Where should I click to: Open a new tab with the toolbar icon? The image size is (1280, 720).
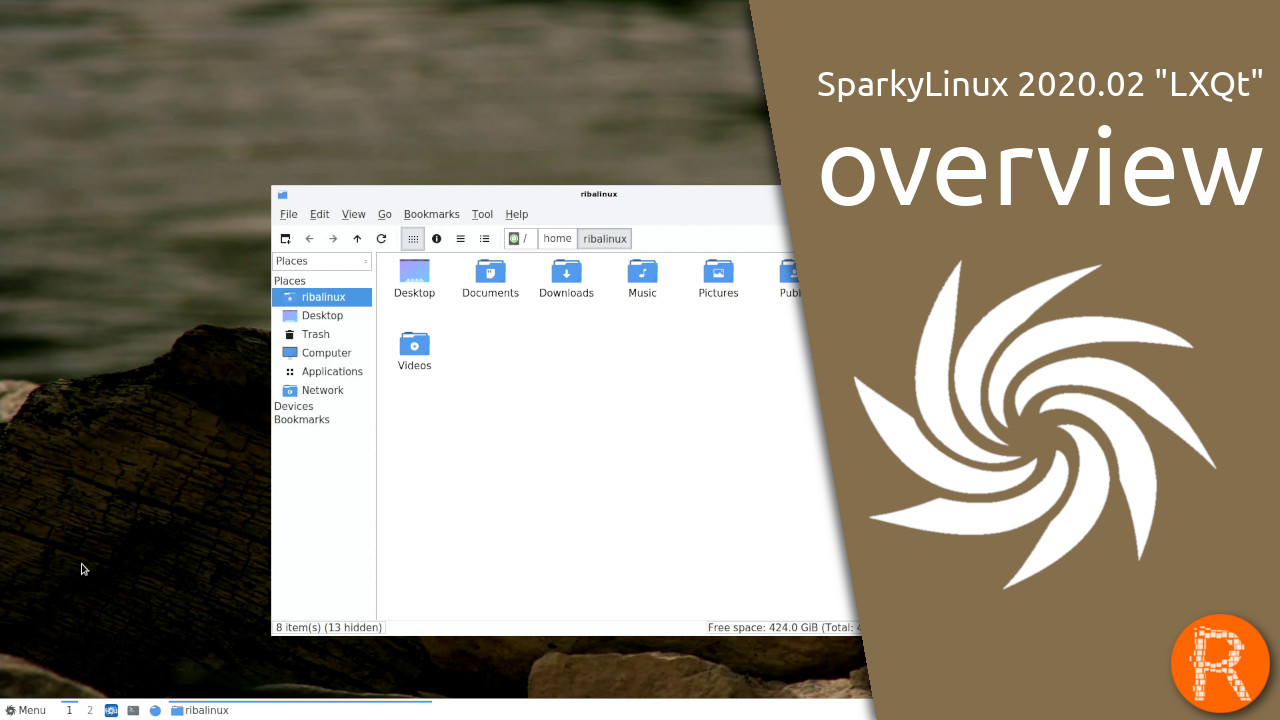pyautogui.click(x=285, y=239)
